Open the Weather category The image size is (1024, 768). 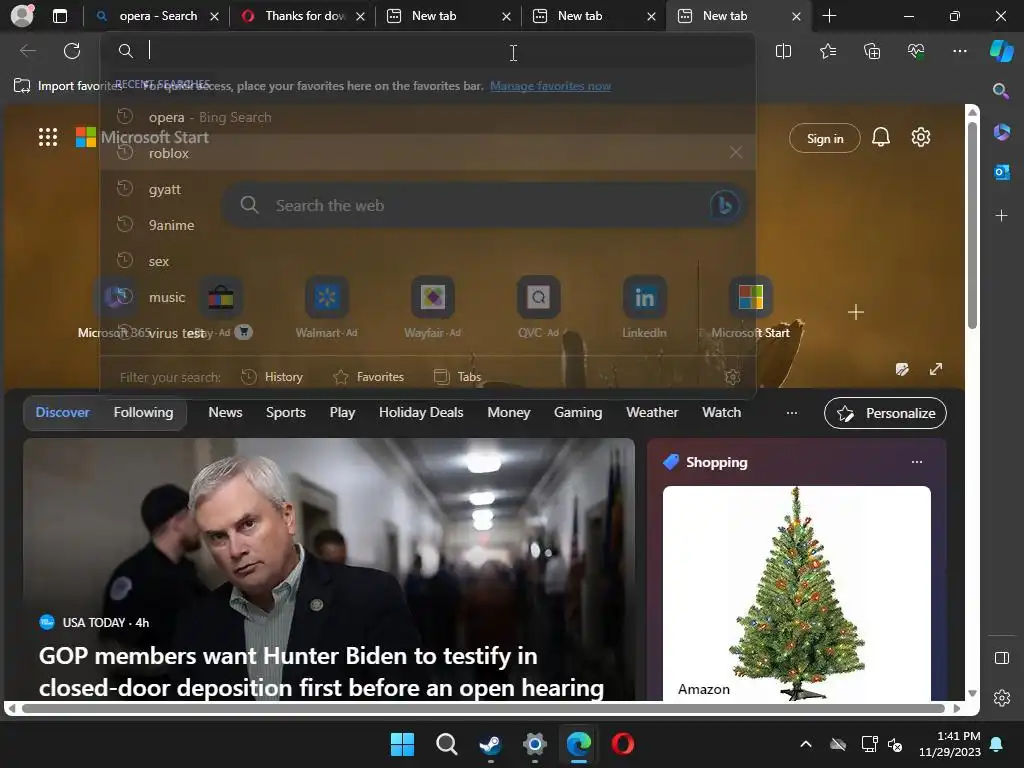652,412
